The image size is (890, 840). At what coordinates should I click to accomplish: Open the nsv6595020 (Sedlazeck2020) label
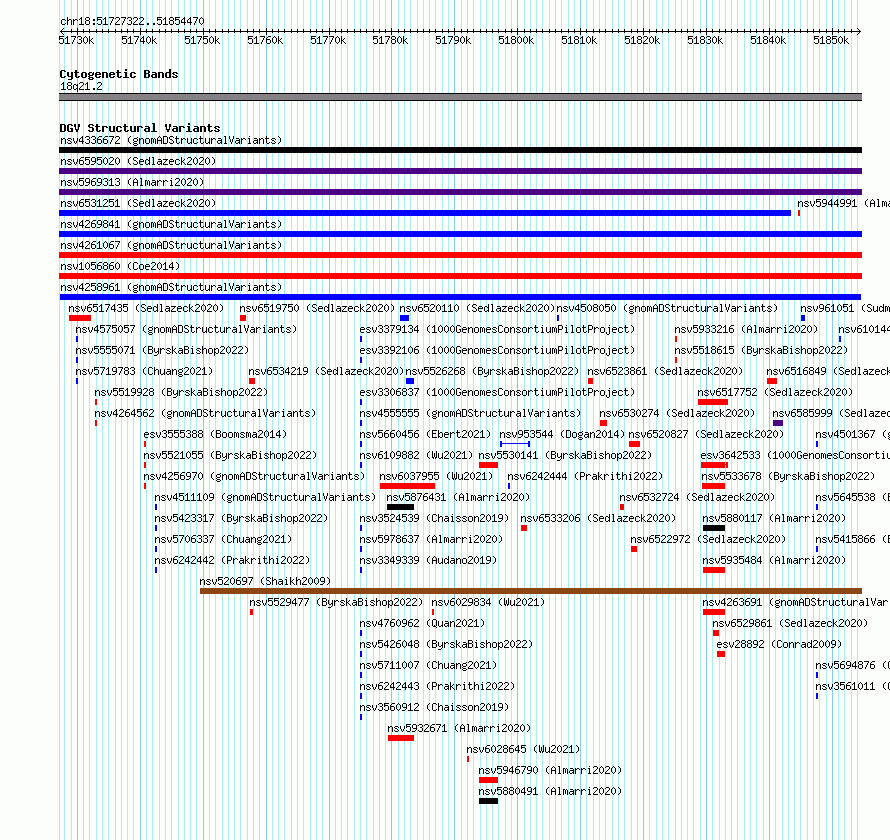pyautogui.click(x=138, y=161)
